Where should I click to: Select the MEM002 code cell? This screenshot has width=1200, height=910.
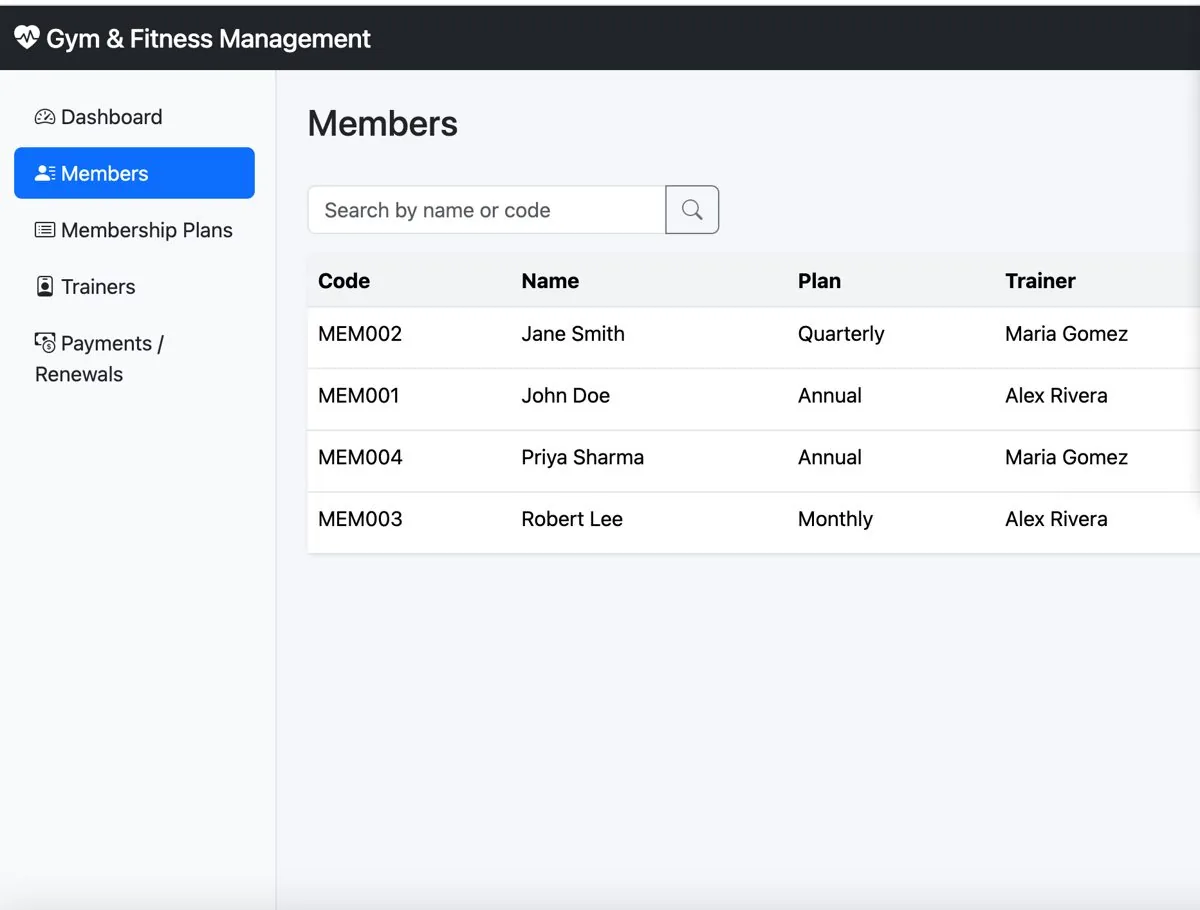pyautogui.click(x=360, y=334)
